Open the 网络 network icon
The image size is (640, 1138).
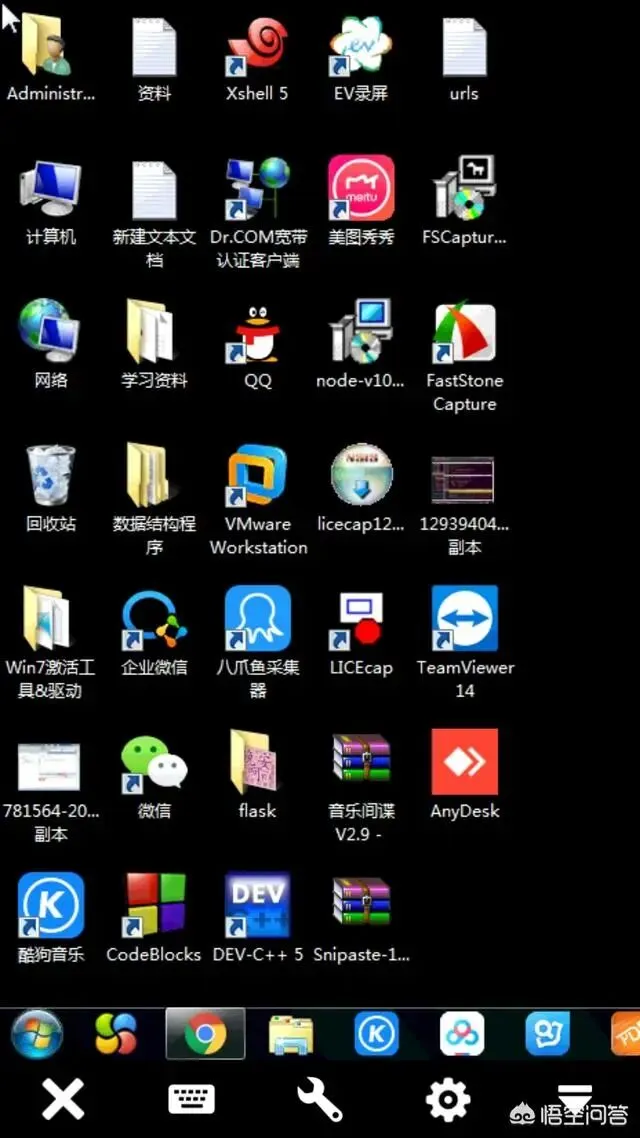49,332
